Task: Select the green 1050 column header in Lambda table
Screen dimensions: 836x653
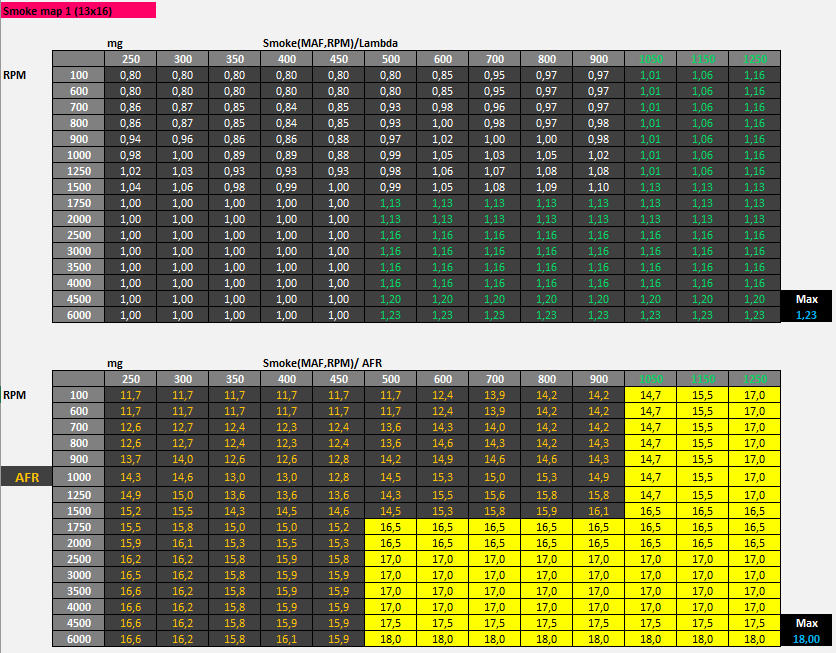Action: click(x=650, y=59)
